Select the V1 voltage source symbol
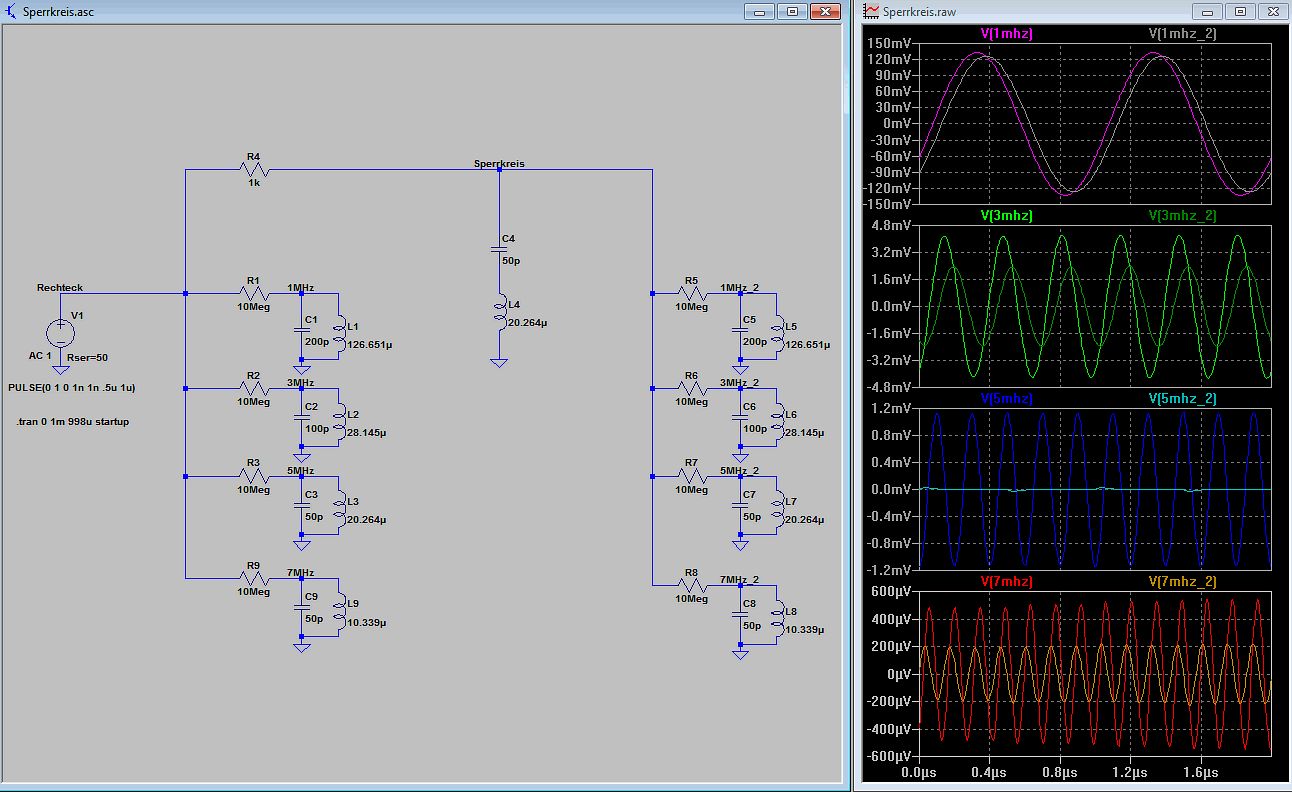Viewport: 1292px width, 792px height. pos(60,330)
